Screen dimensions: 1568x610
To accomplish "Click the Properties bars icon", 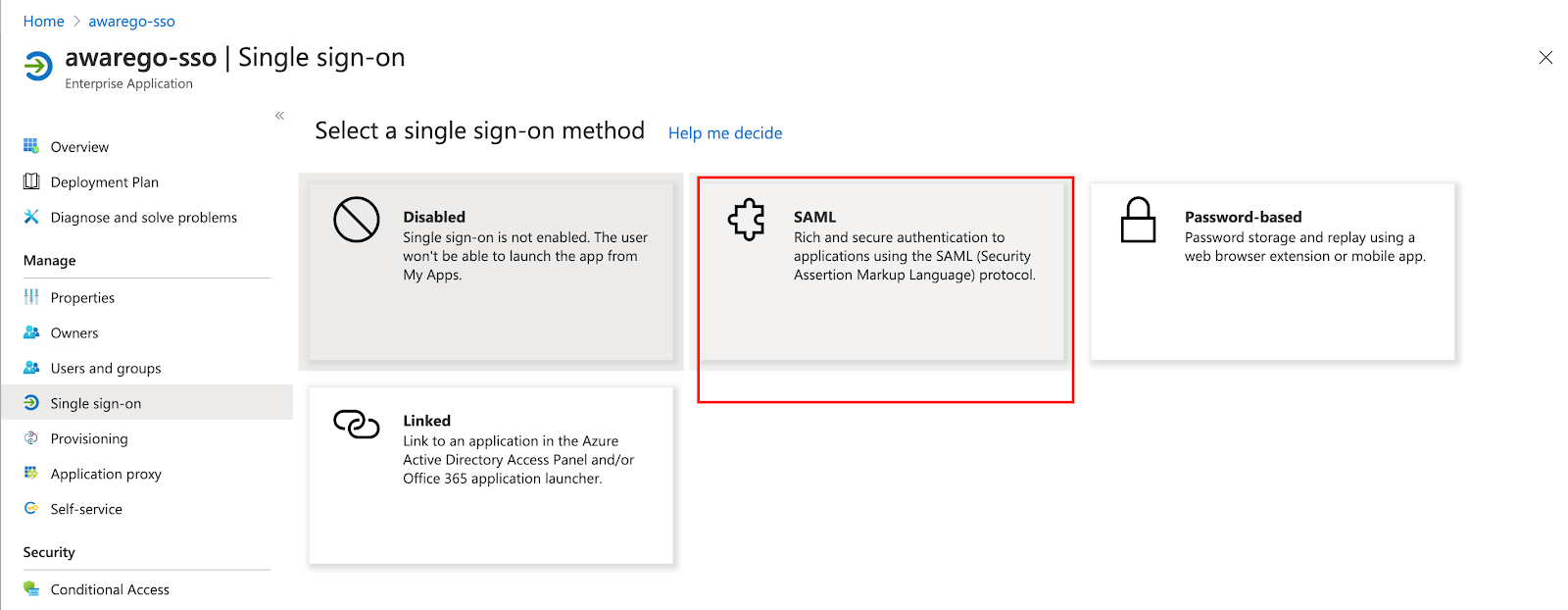I will pos(31,297).
